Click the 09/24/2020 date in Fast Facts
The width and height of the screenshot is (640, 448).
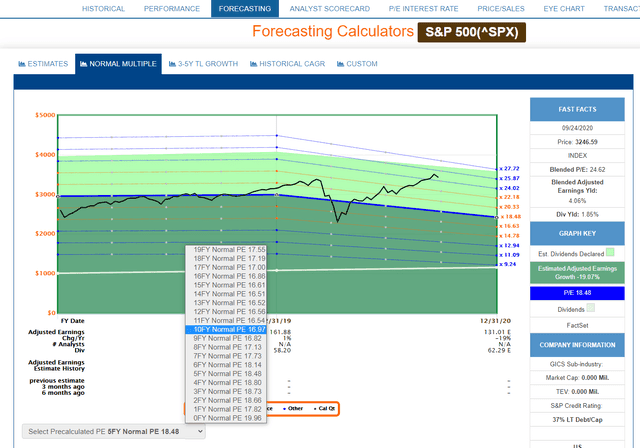point(577,128)
